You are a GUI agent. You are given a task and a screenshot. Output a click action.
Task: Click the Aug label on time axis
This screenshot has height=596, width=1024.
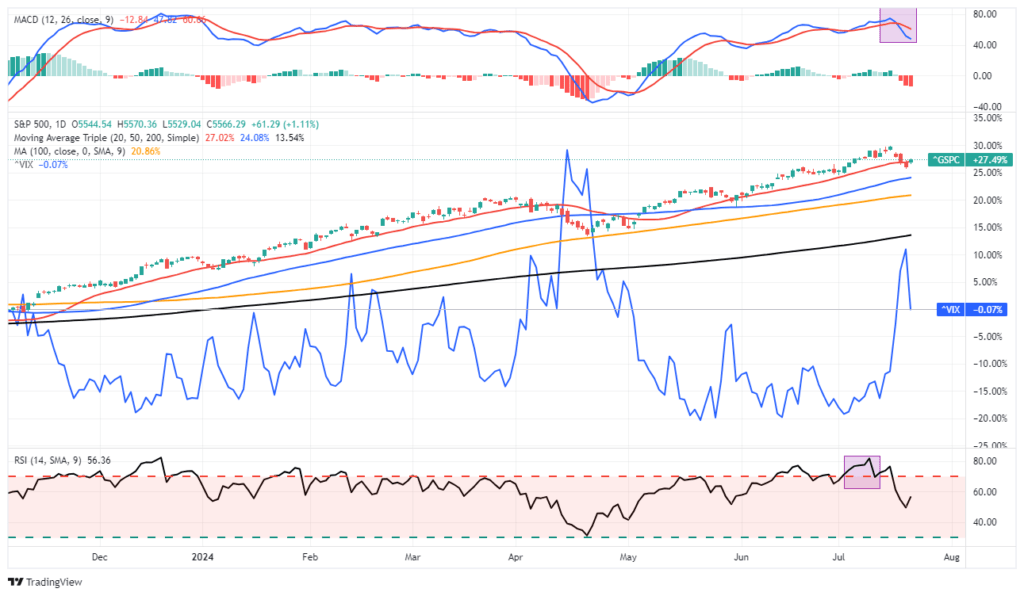click(952, 557)
